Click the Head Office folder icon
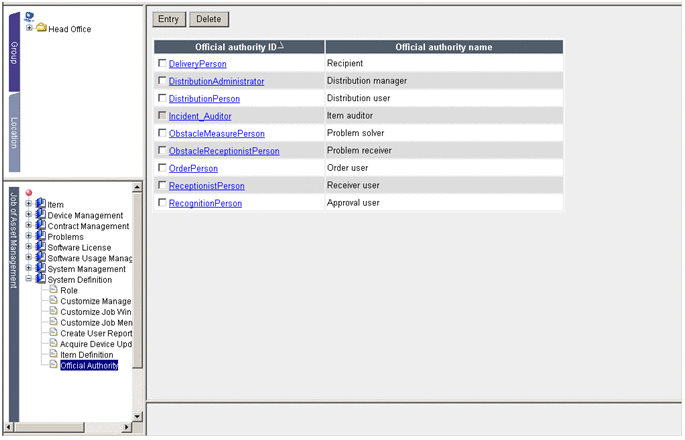The width and height of the screenshot is (685, 440). 41,29
